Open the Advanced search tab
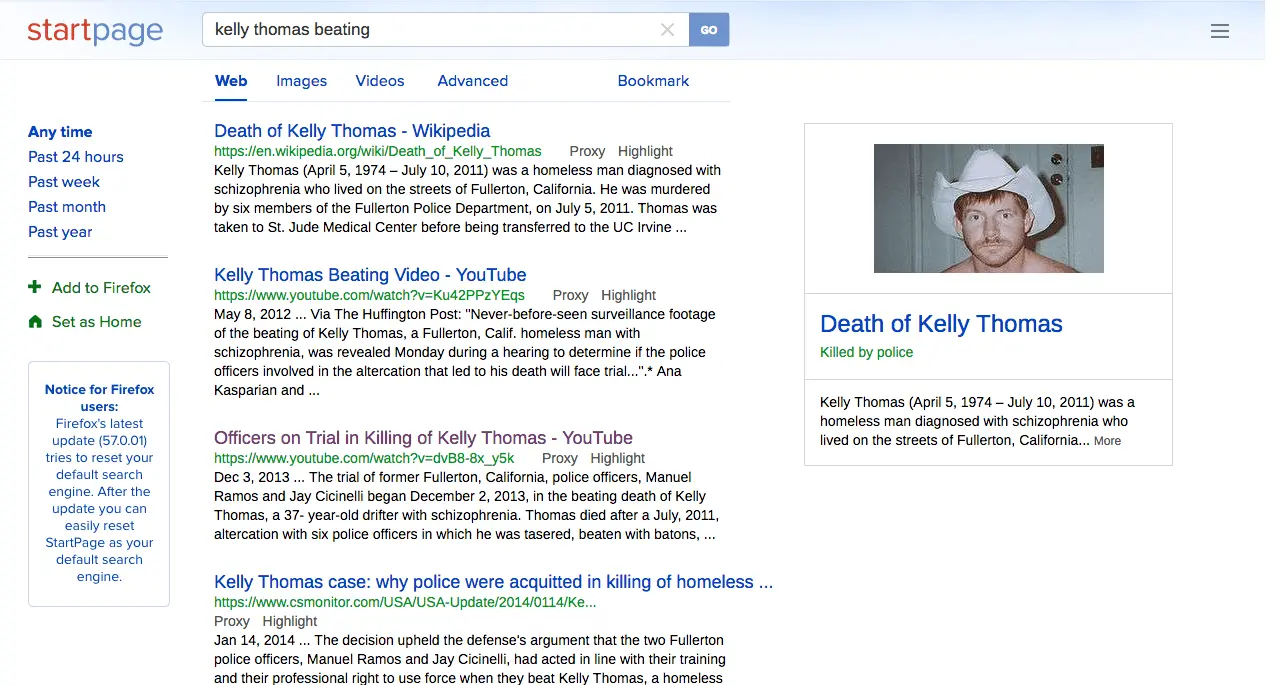1280x685 pixels. (472, 81)
